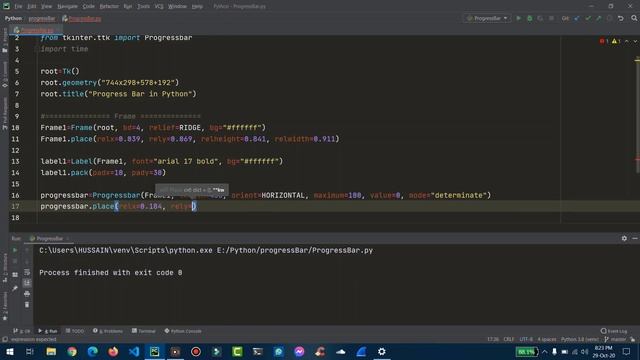Open the Project tool window sidebar button

[x=5, y=41]
